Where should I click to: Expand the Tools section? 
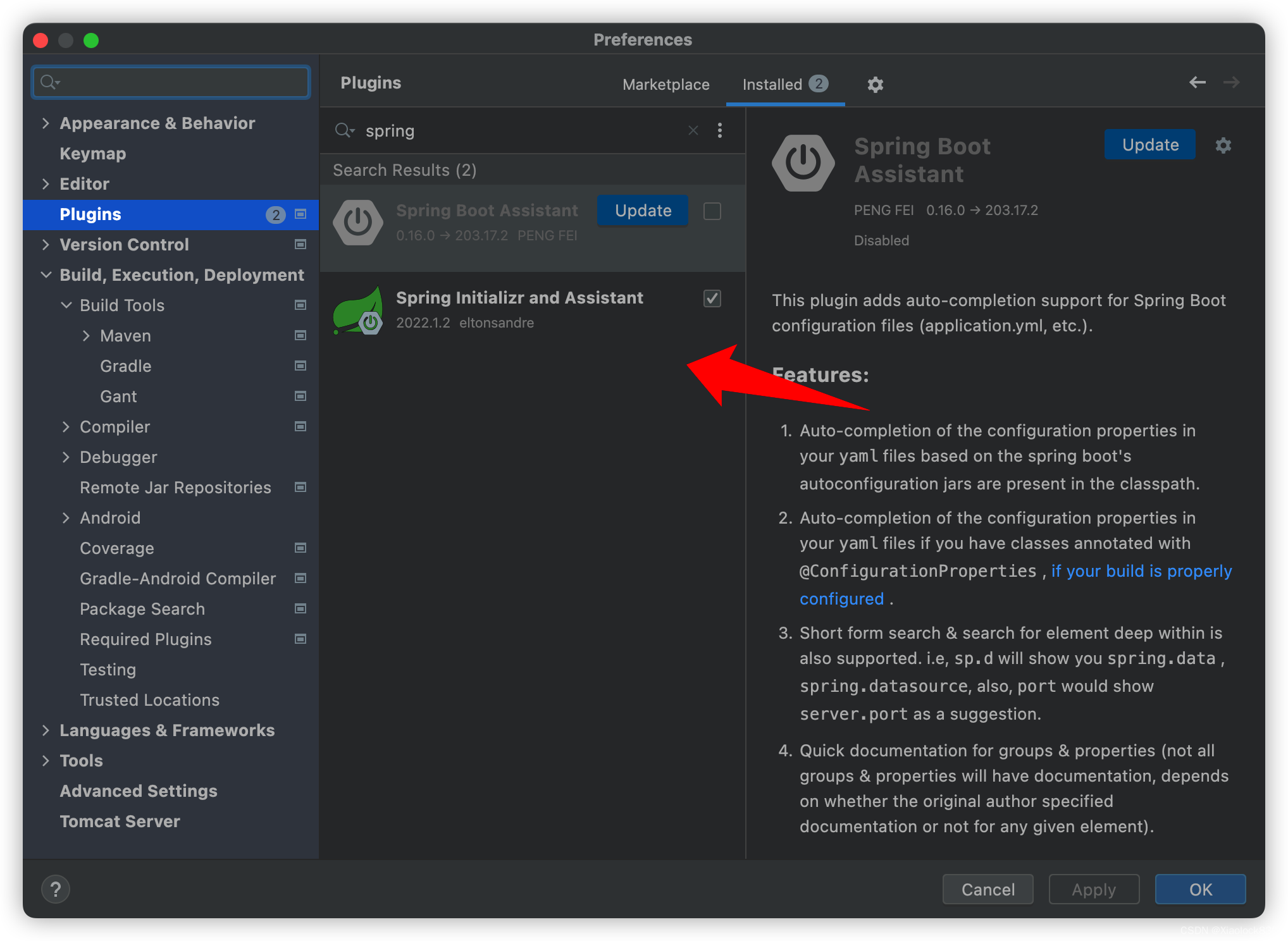(x=46, y=761)
